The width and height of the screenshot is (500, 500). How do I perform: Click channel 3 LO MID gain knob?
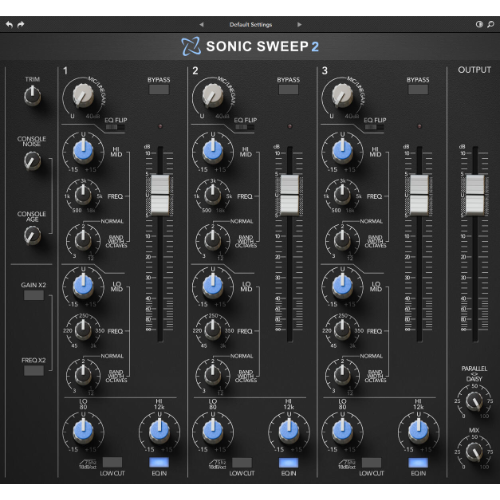tap(342, 286)
